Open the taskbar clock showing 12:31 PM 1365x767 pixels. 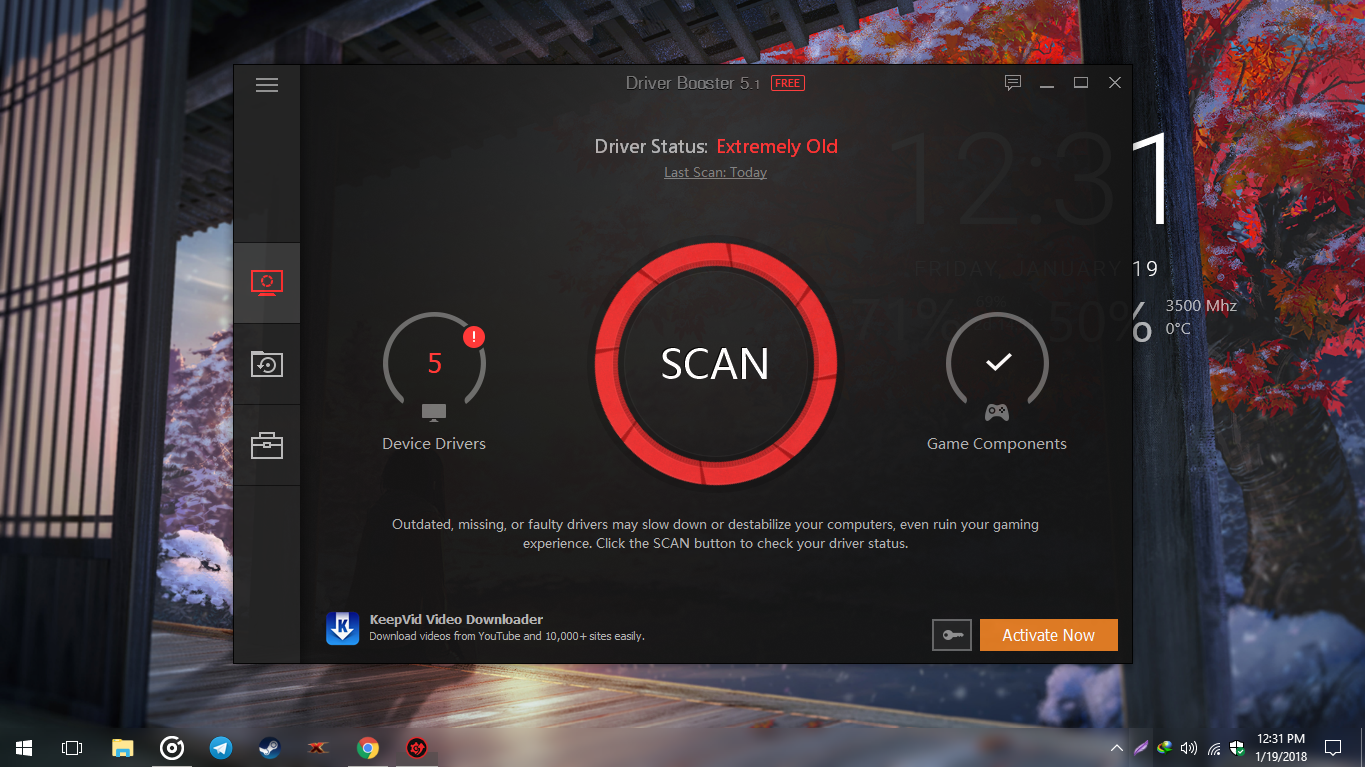point(1282,747)
